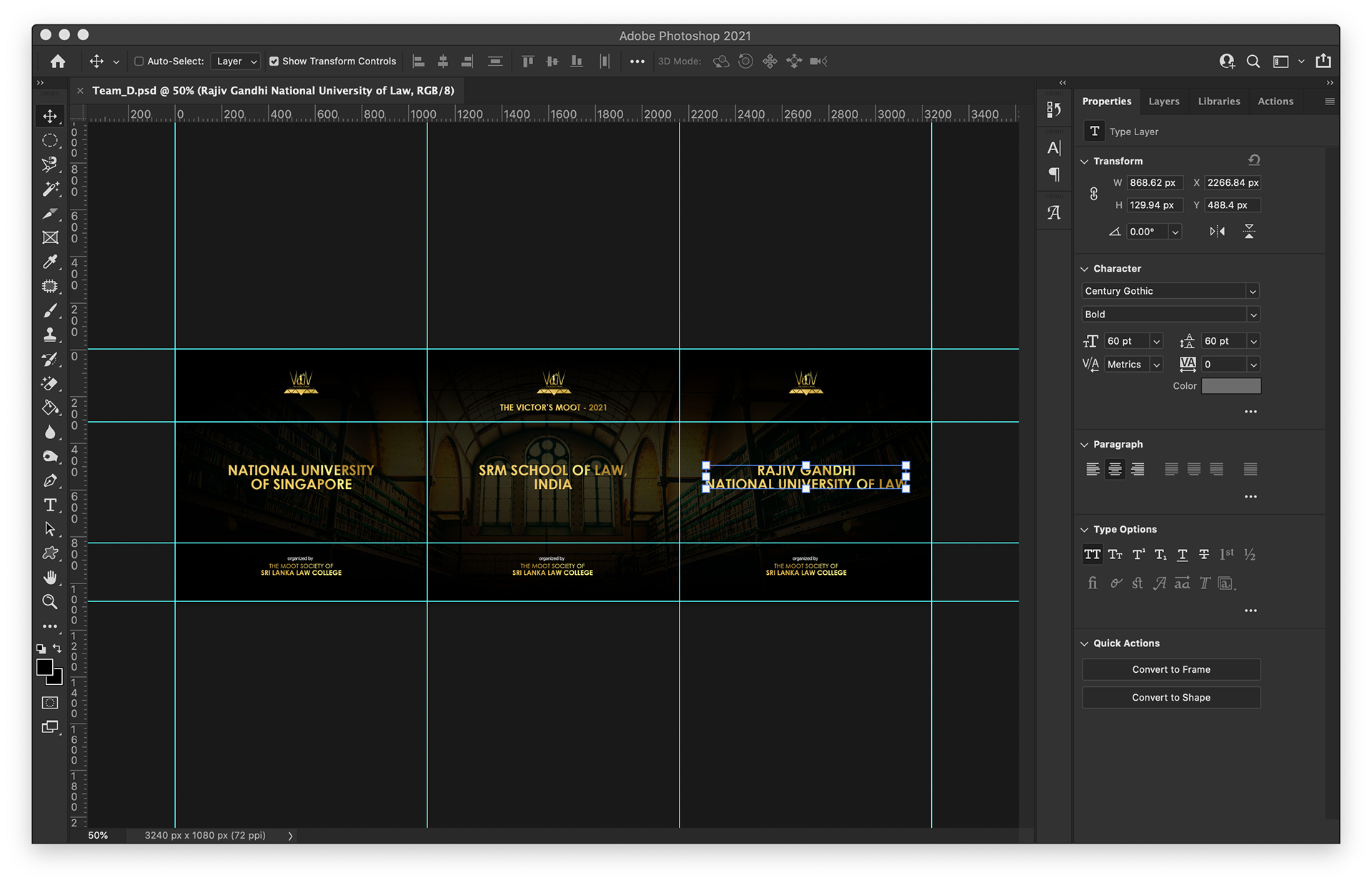The height and width of the screenshot is (883, 1372).
Task: Open the Libraries tab
Action: tap(1218, 102)
